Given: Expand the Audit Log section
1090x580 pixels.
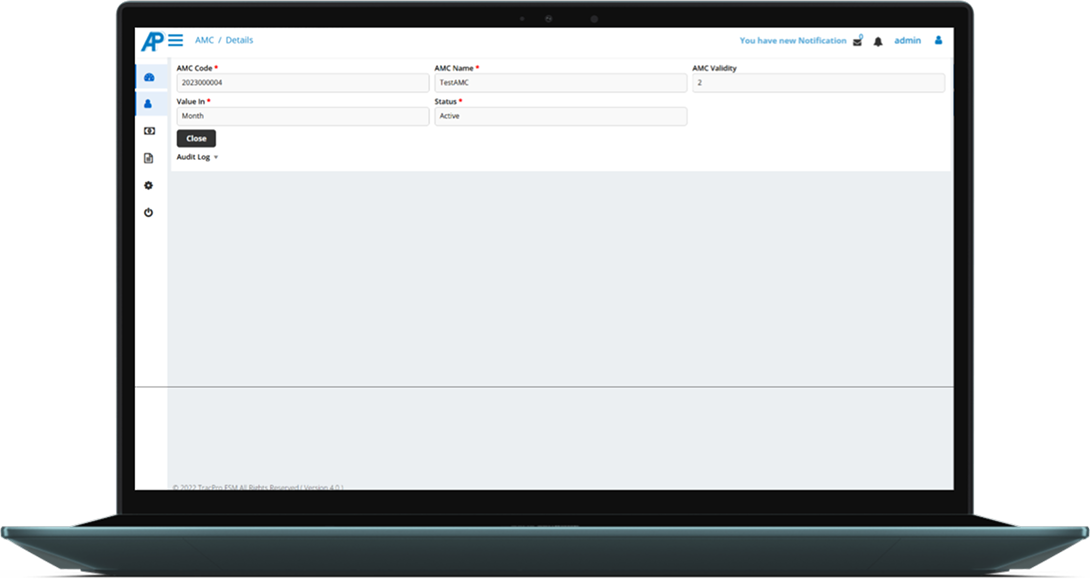Looking at the screenshot, I should click(x=197, y=157).
